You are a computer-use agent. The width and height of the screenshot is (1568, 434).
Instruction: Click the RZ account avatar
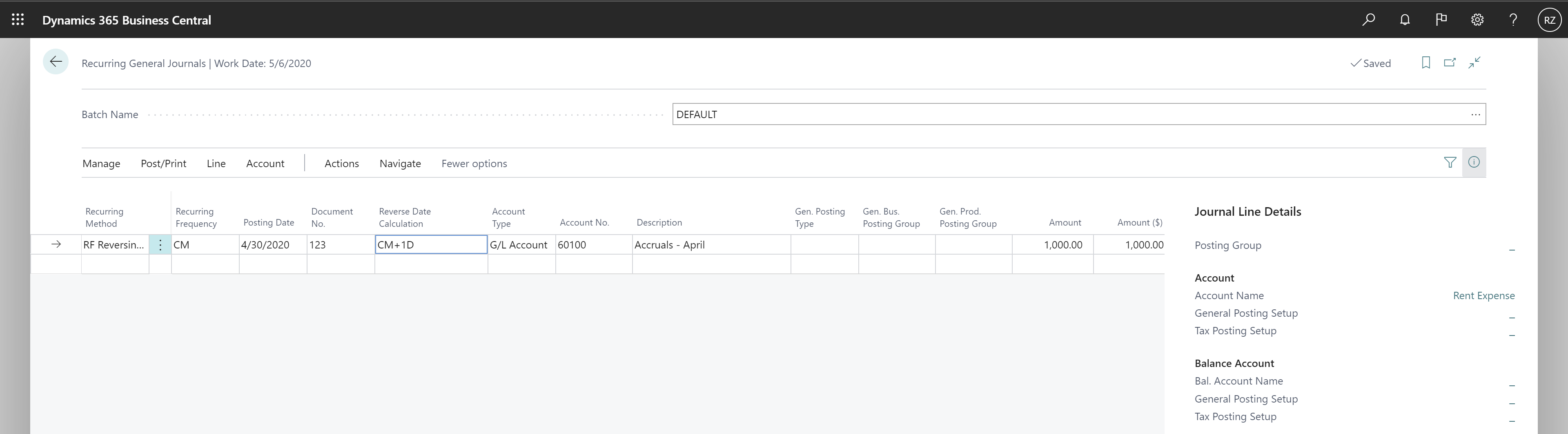pos(1550,19)
